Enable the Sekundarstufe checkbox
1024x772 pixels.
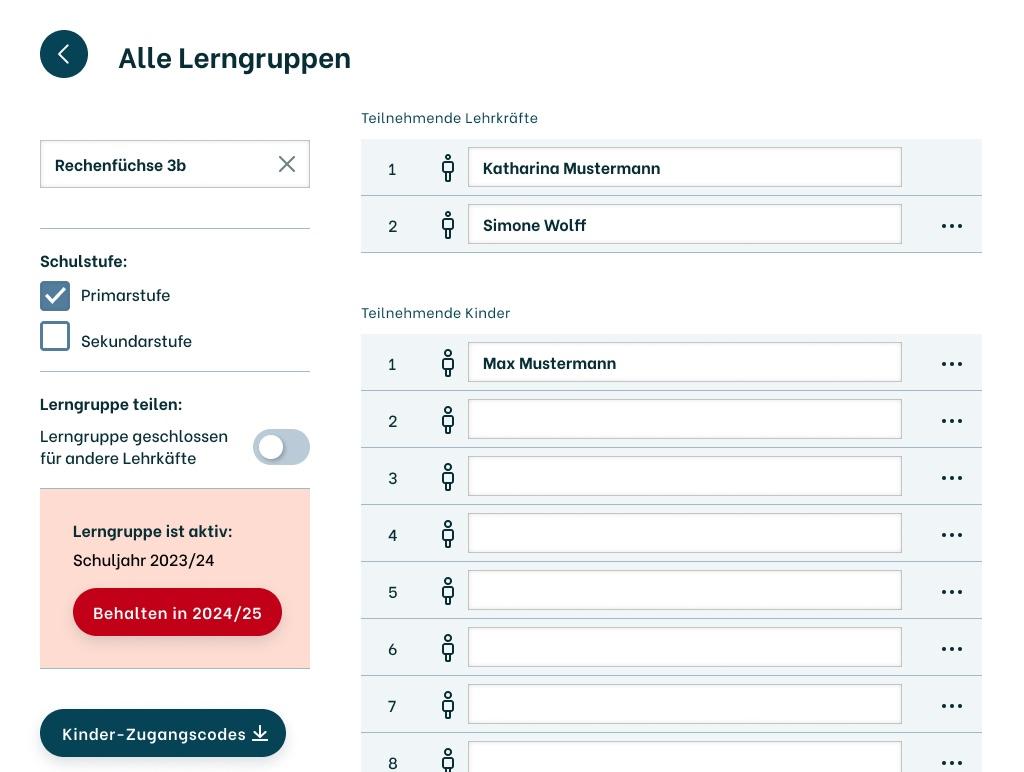[x=55, y=336]
